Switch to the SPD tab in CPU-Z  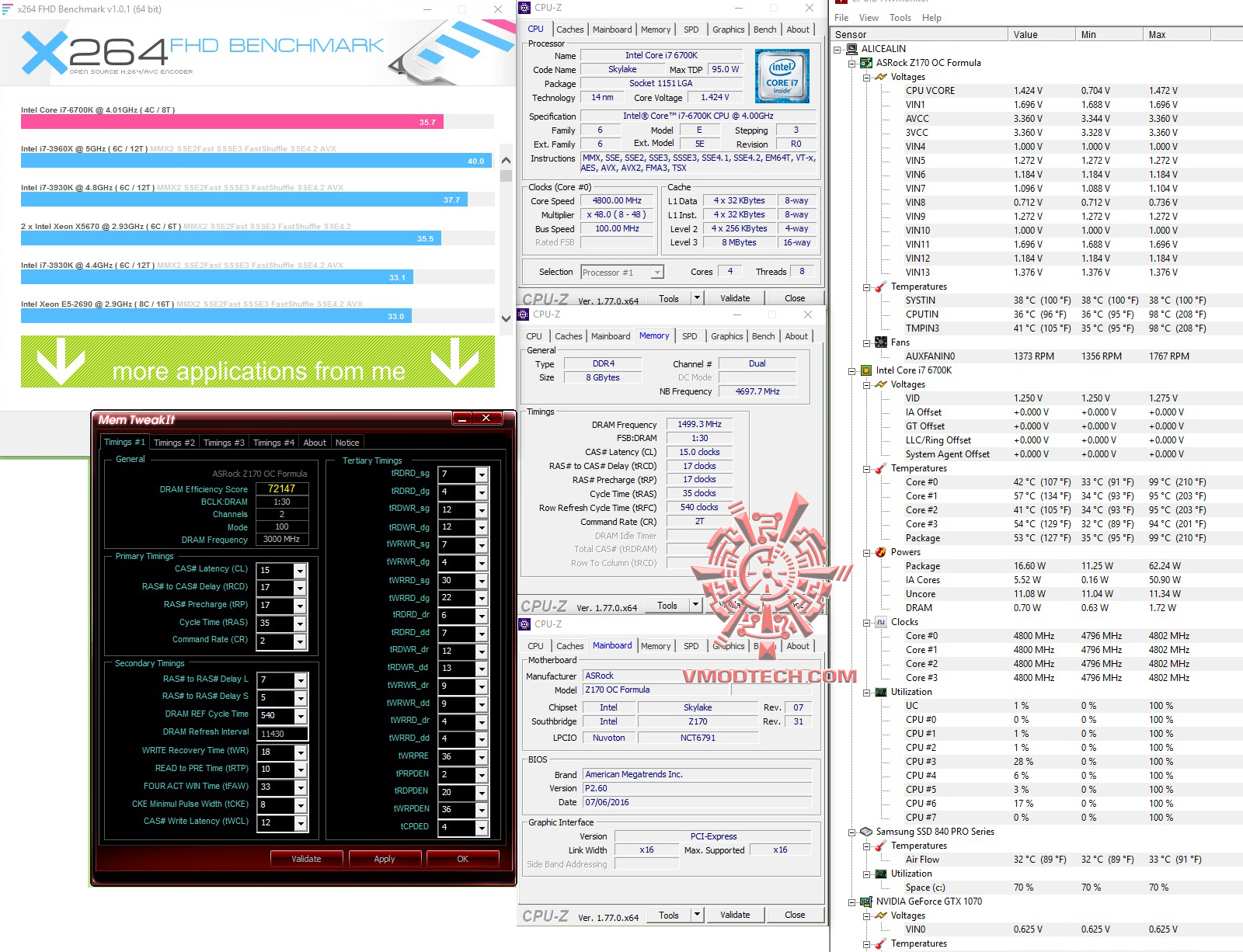pyautogui.click(x=691, y=29)
